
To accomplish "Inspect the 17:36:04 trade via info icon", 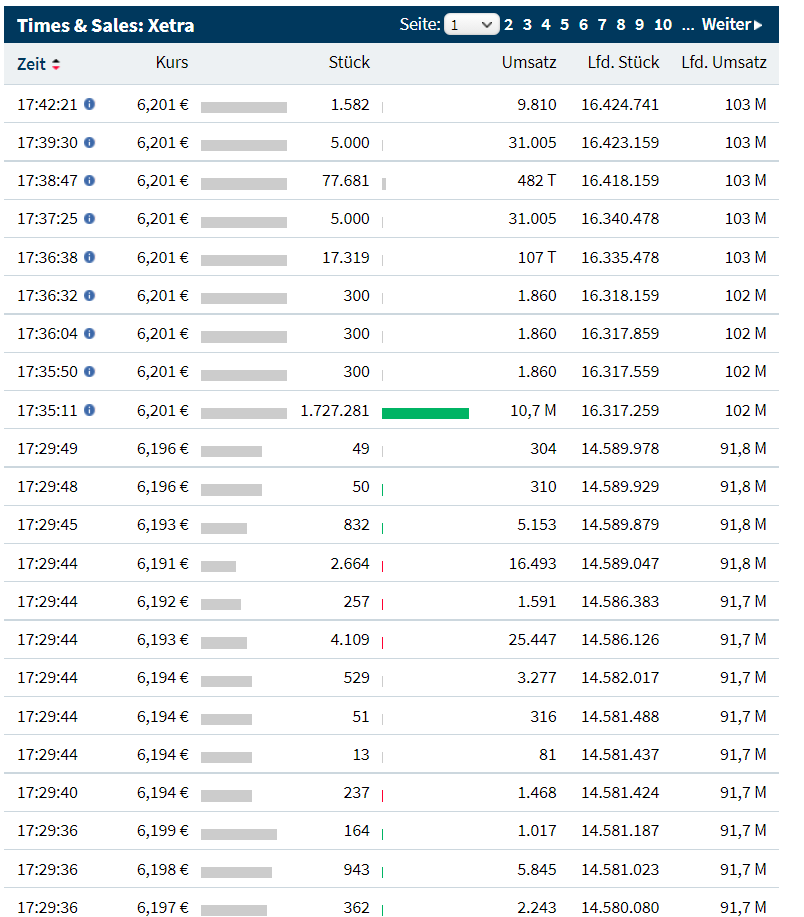I will coord(90,334).
